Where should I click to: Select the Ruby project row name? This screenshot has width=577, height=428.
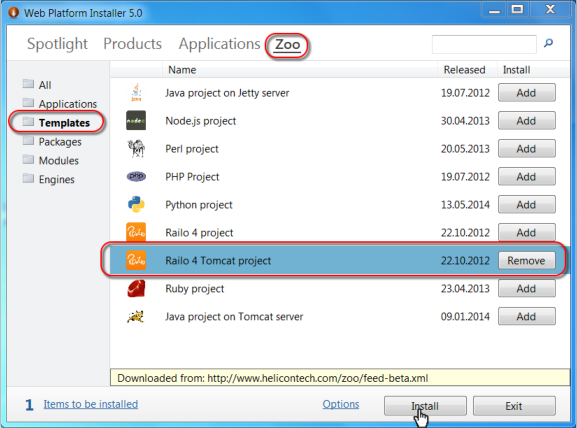pyautogui.click(x=195, y=289)
